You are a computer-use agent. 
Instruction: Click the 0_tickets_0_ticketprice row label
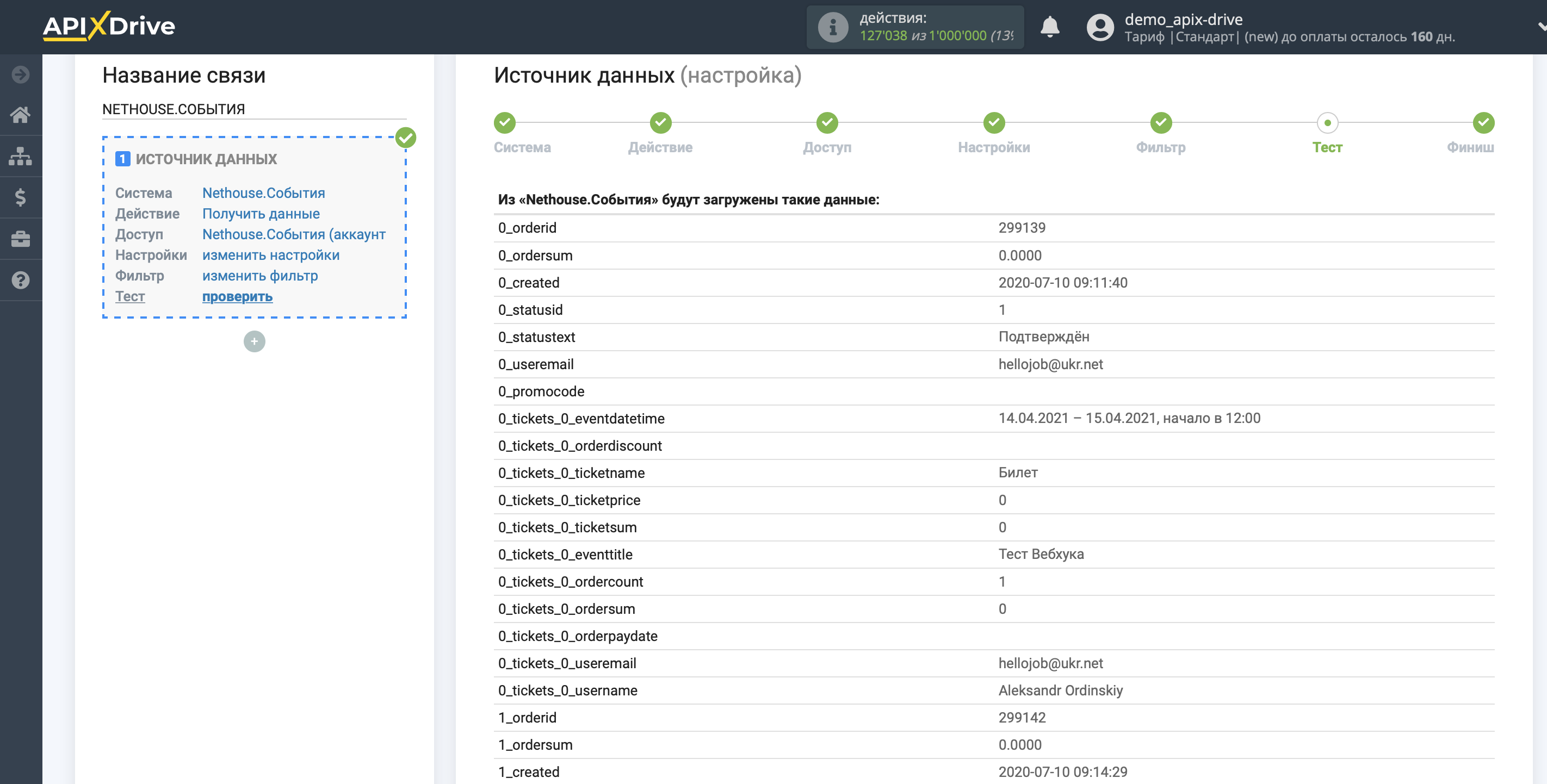click(569, 501)
